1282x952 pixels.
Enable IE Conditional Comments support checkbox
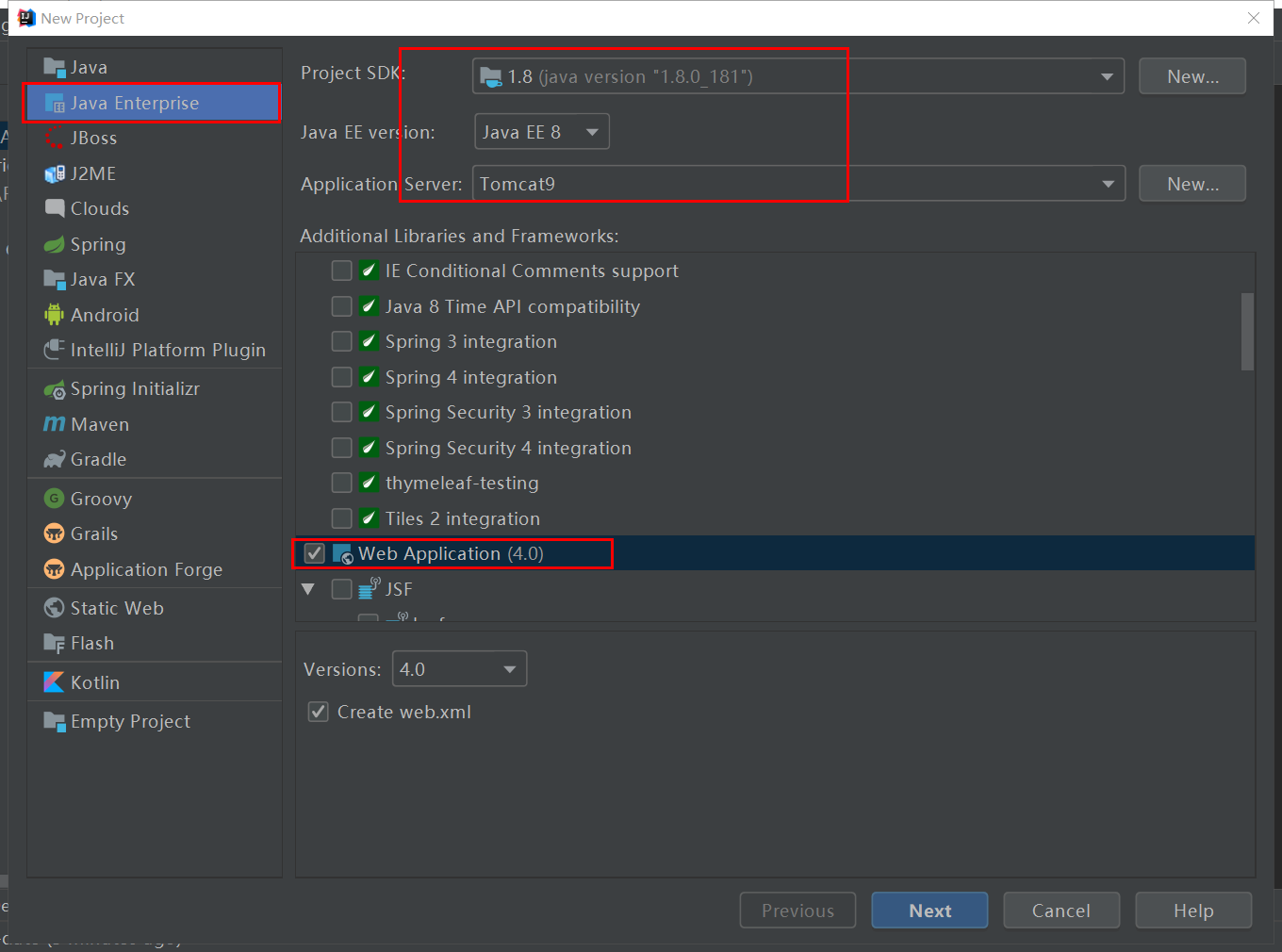point(342,271)
